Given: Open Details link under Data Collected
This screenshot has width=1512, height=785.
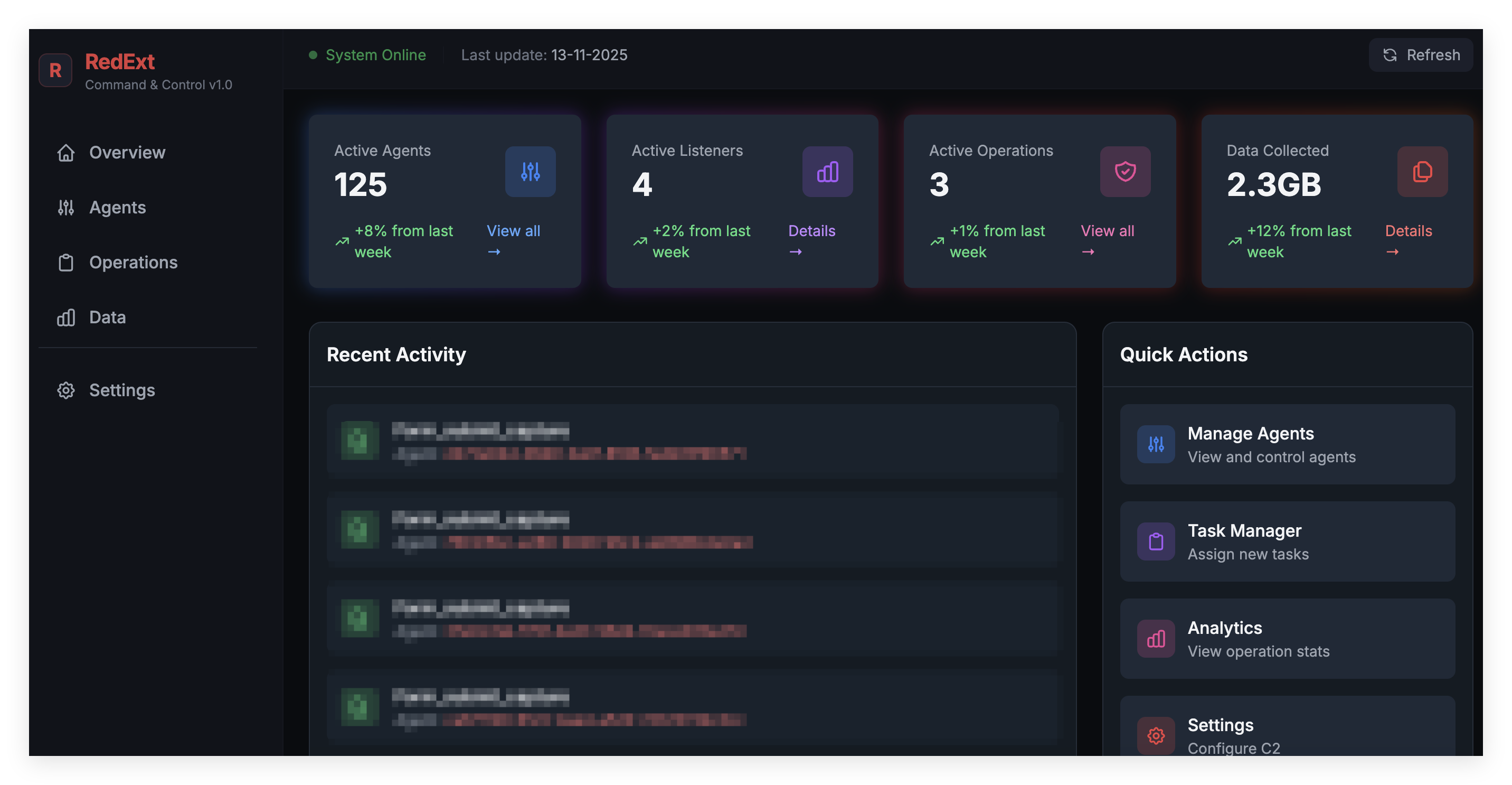Looking at the screenshot, I should pos(1407,231).
